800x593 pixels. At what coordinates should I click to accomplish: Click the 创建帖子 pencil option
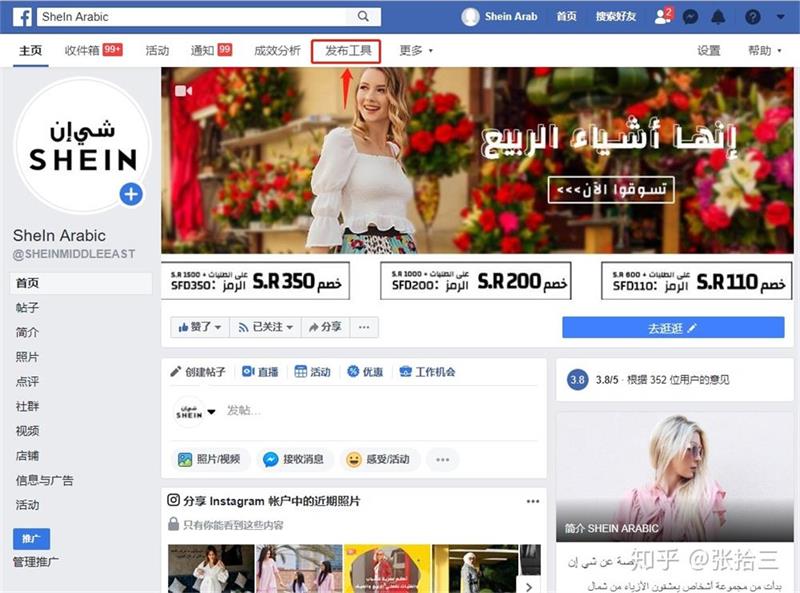coord(198,372)
